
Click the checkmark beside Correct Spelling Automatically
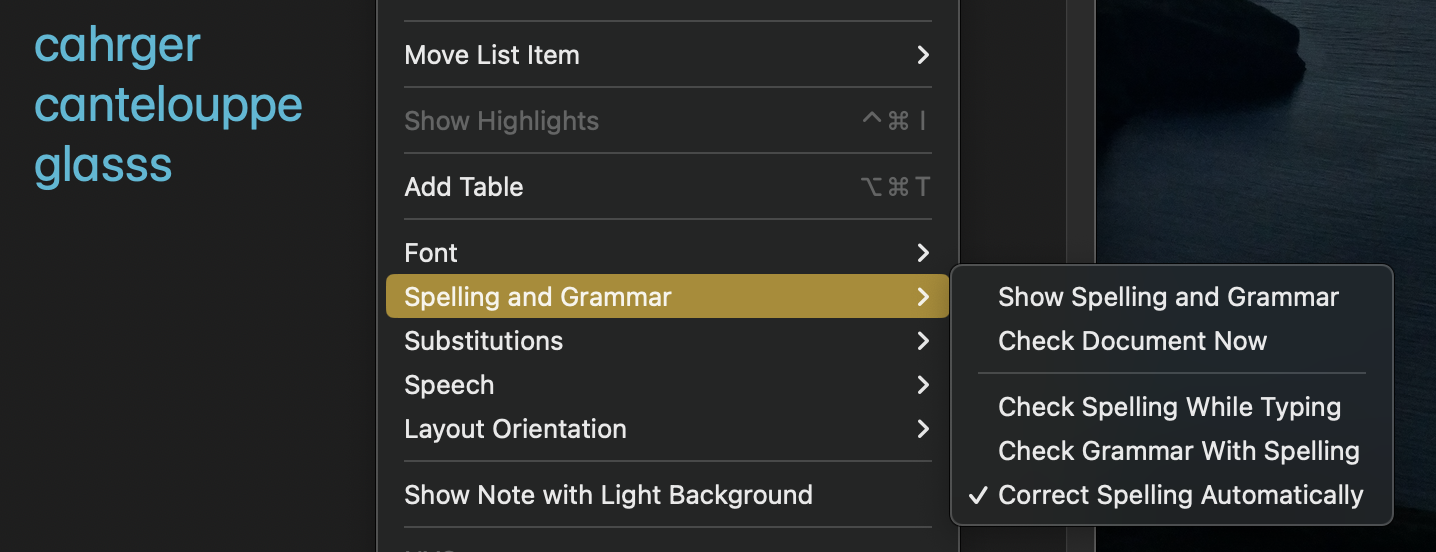(979, 495)
